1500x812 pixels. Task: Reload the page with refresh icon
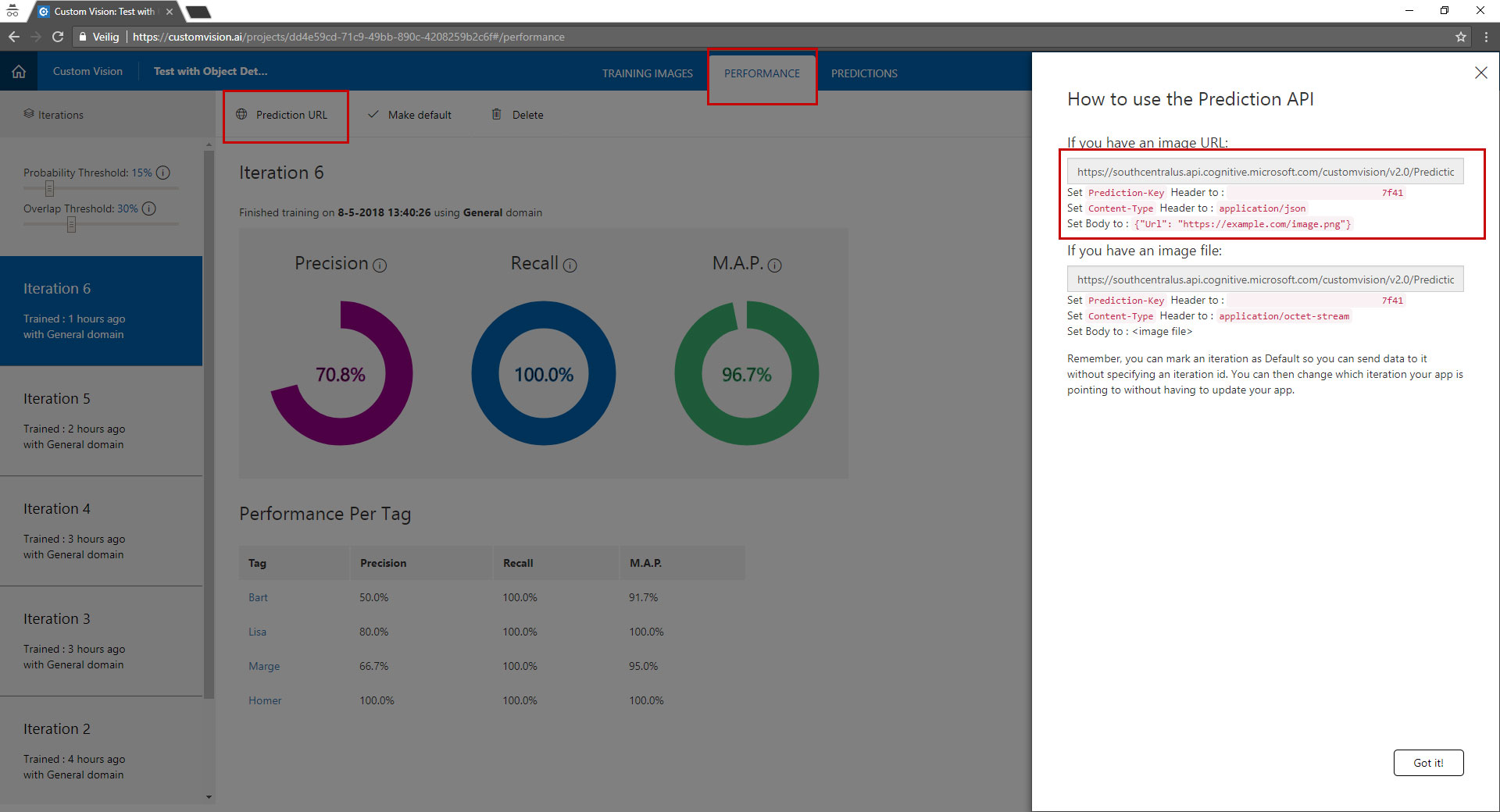point(58,37)
